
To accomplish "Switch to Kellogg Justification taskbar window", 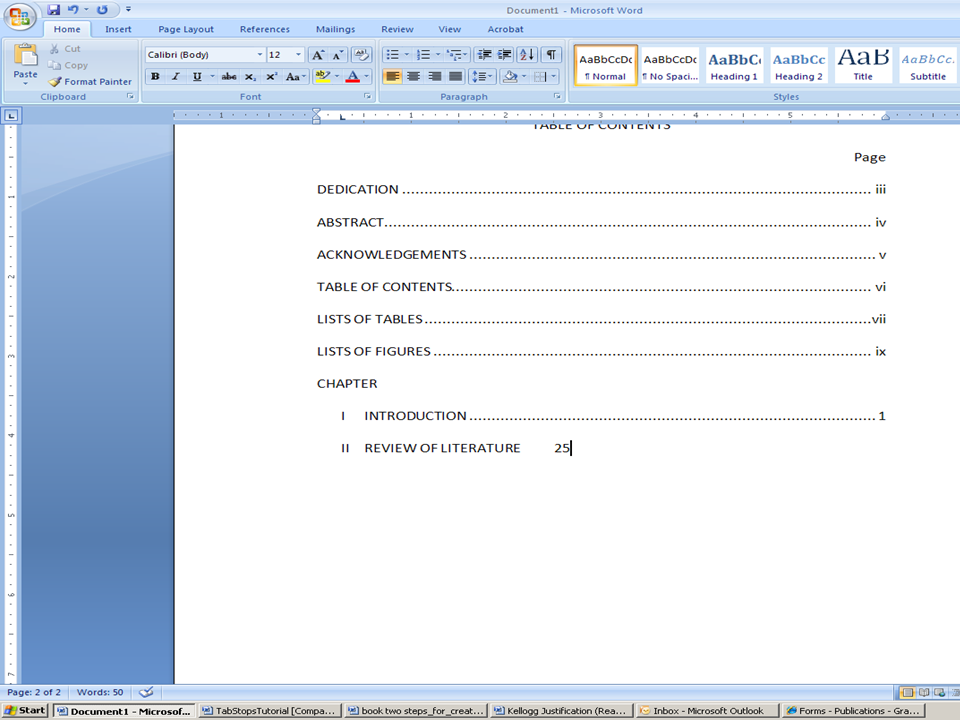I will [x=562, y=711].
